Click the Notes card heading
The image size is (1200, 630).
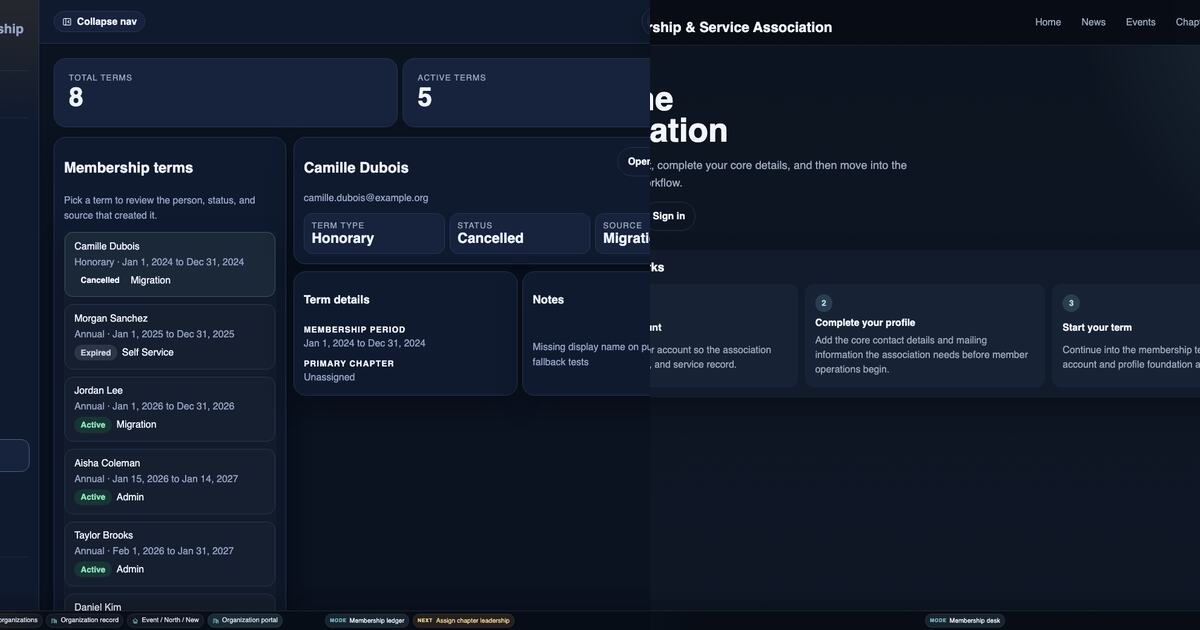(x=548, y=300)
